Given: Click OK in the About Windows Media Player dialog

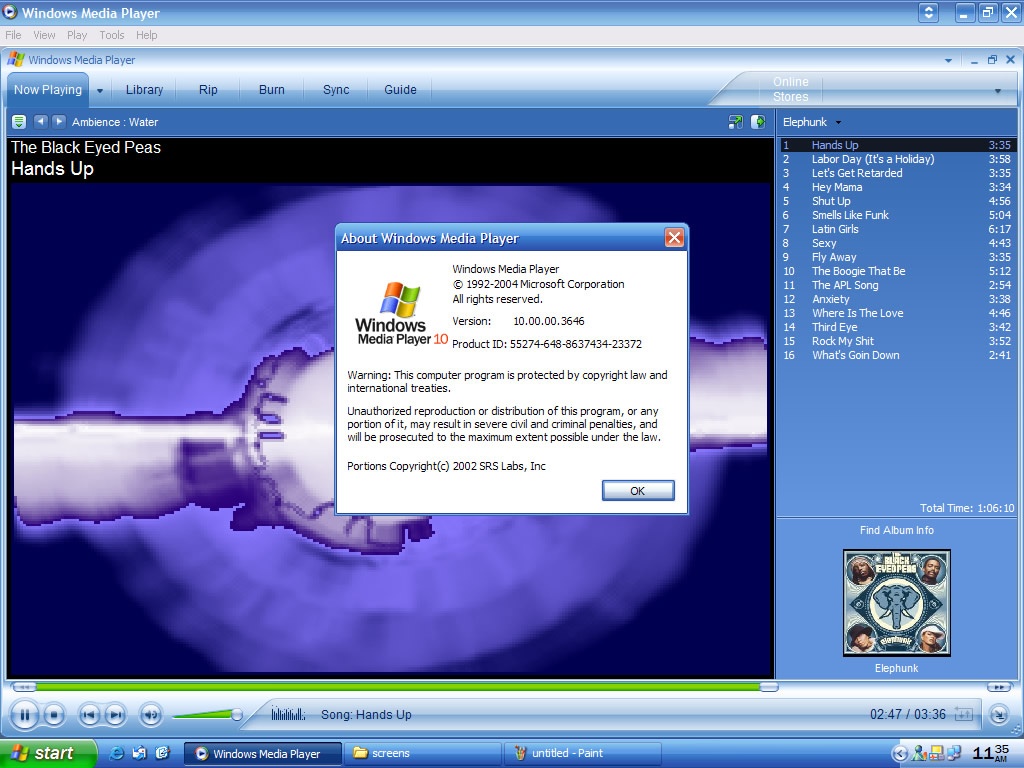Looking at the screenshot, I should (x=638, y=490).
